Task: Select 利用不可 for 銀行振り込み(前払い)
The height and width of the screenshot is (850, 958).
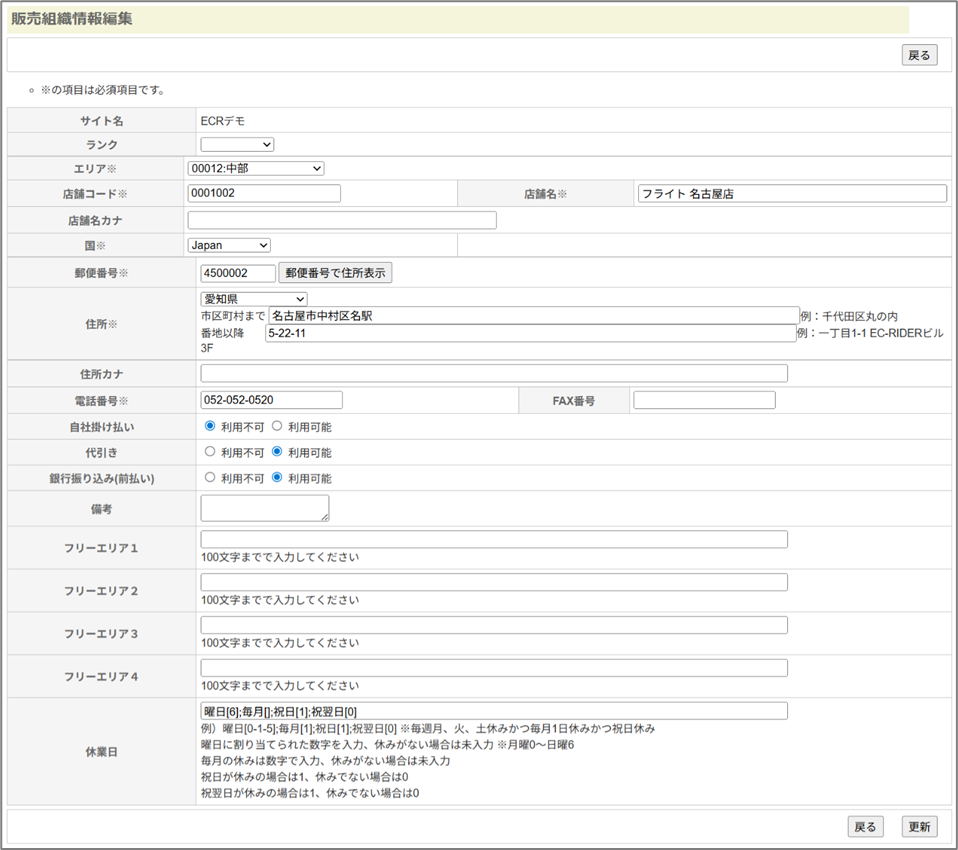Action: click(210, 478)
